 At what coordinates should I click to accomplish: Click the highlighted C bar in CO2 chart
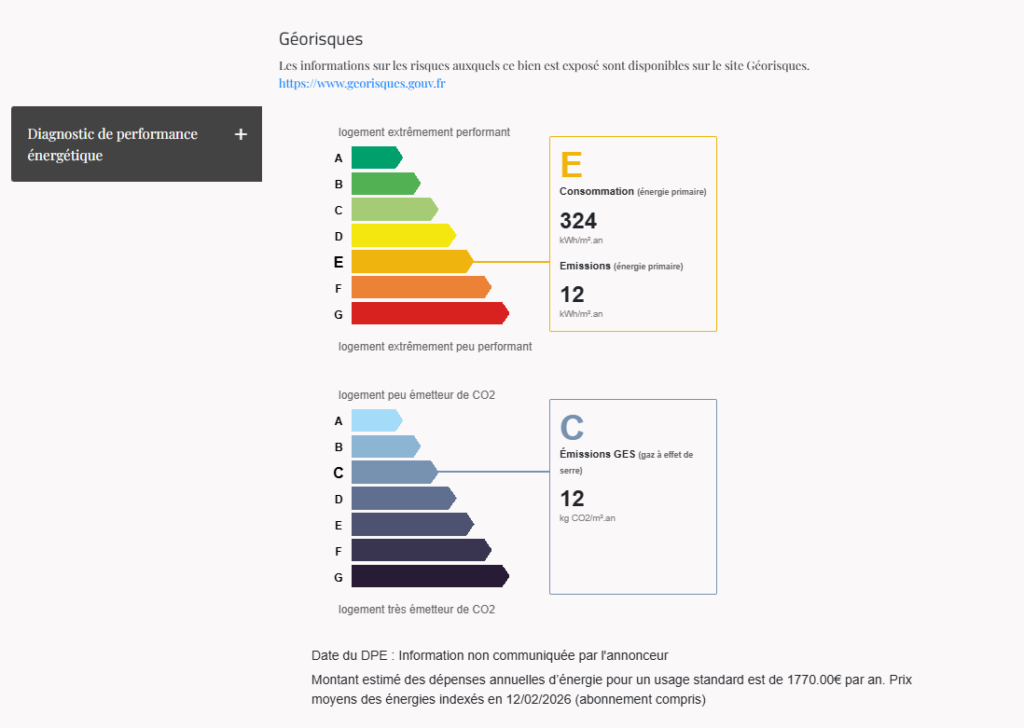394,473
